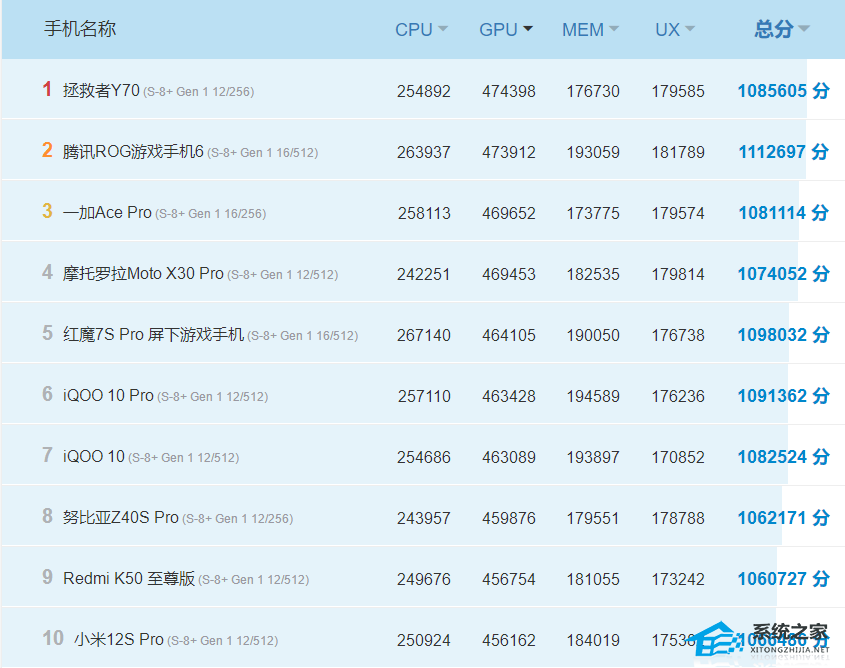Select total score 1081114 分

pyautogui.click(x=783, y=213)
